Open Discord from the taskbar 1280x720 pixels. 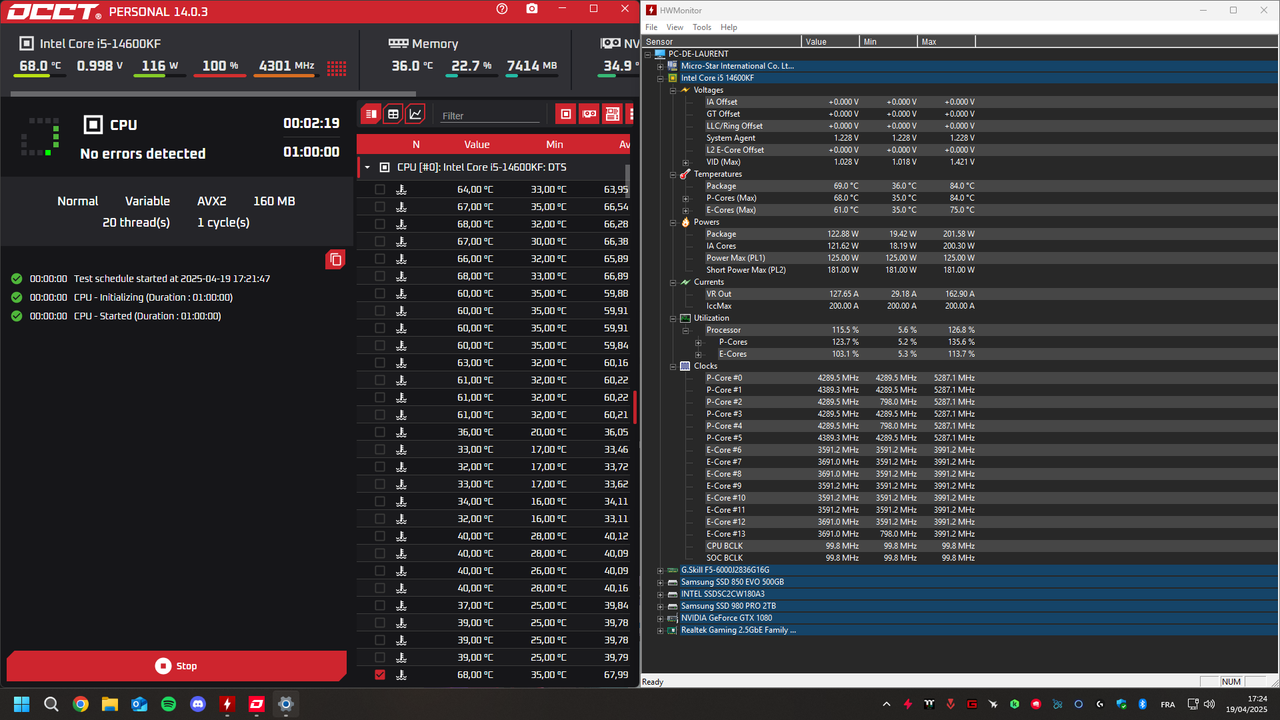[198, 704]
